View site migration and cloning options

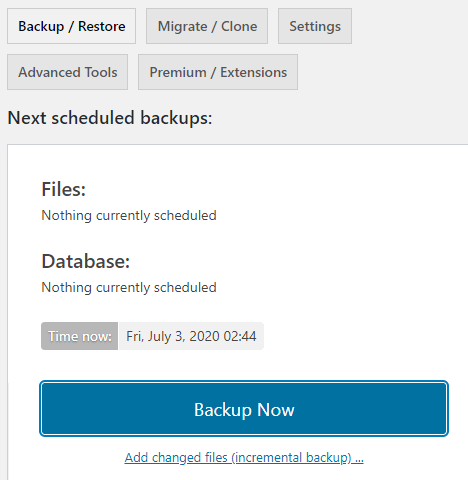click(x=207, y=26)
